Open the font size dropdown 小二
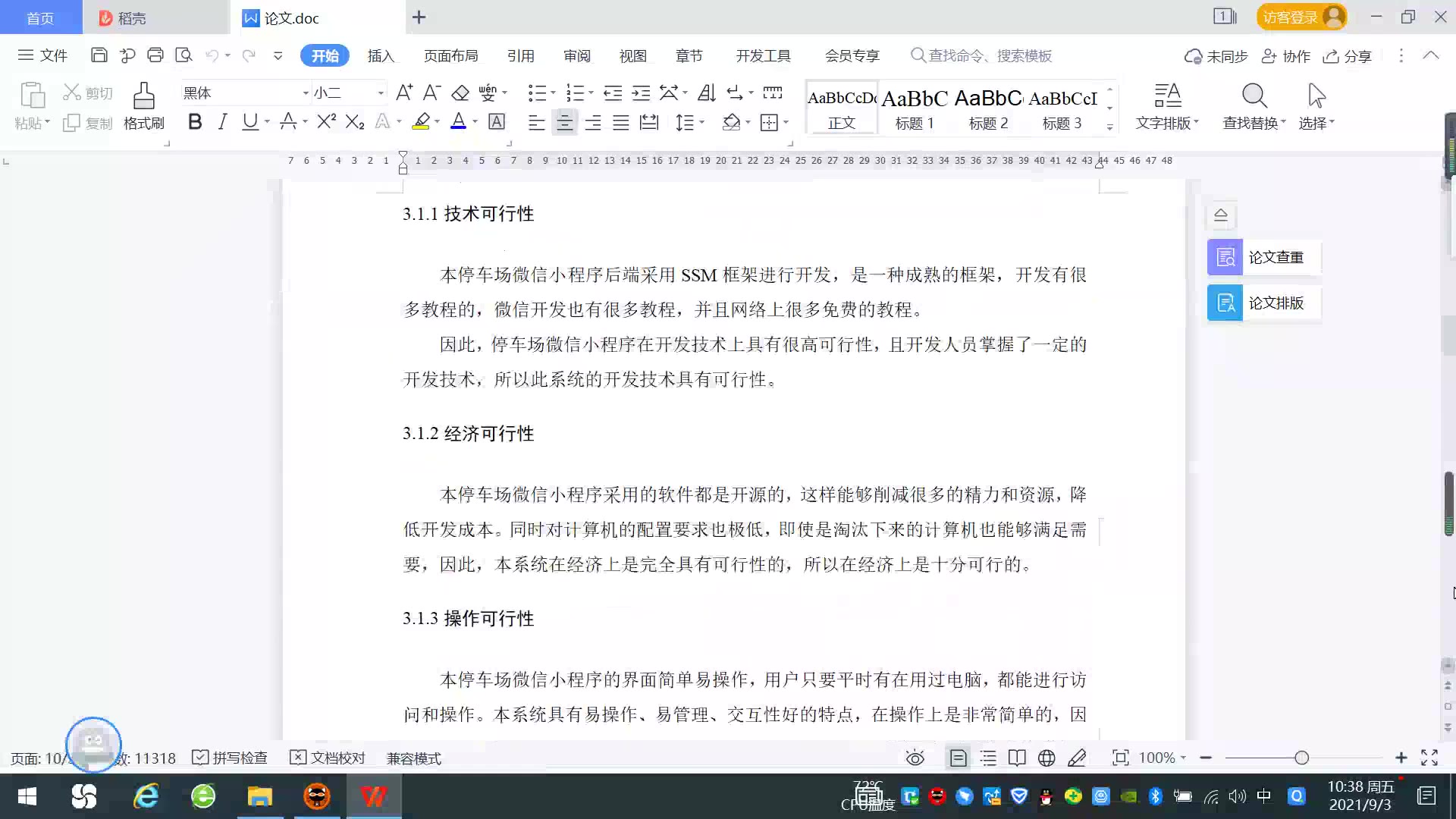The image size is (1456, 819). 381,93
